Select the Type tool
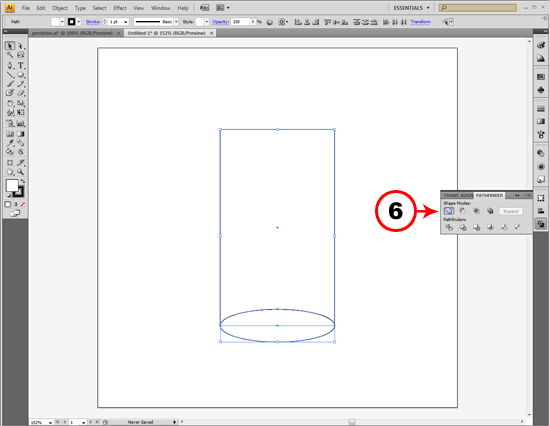 click(21, 65)
